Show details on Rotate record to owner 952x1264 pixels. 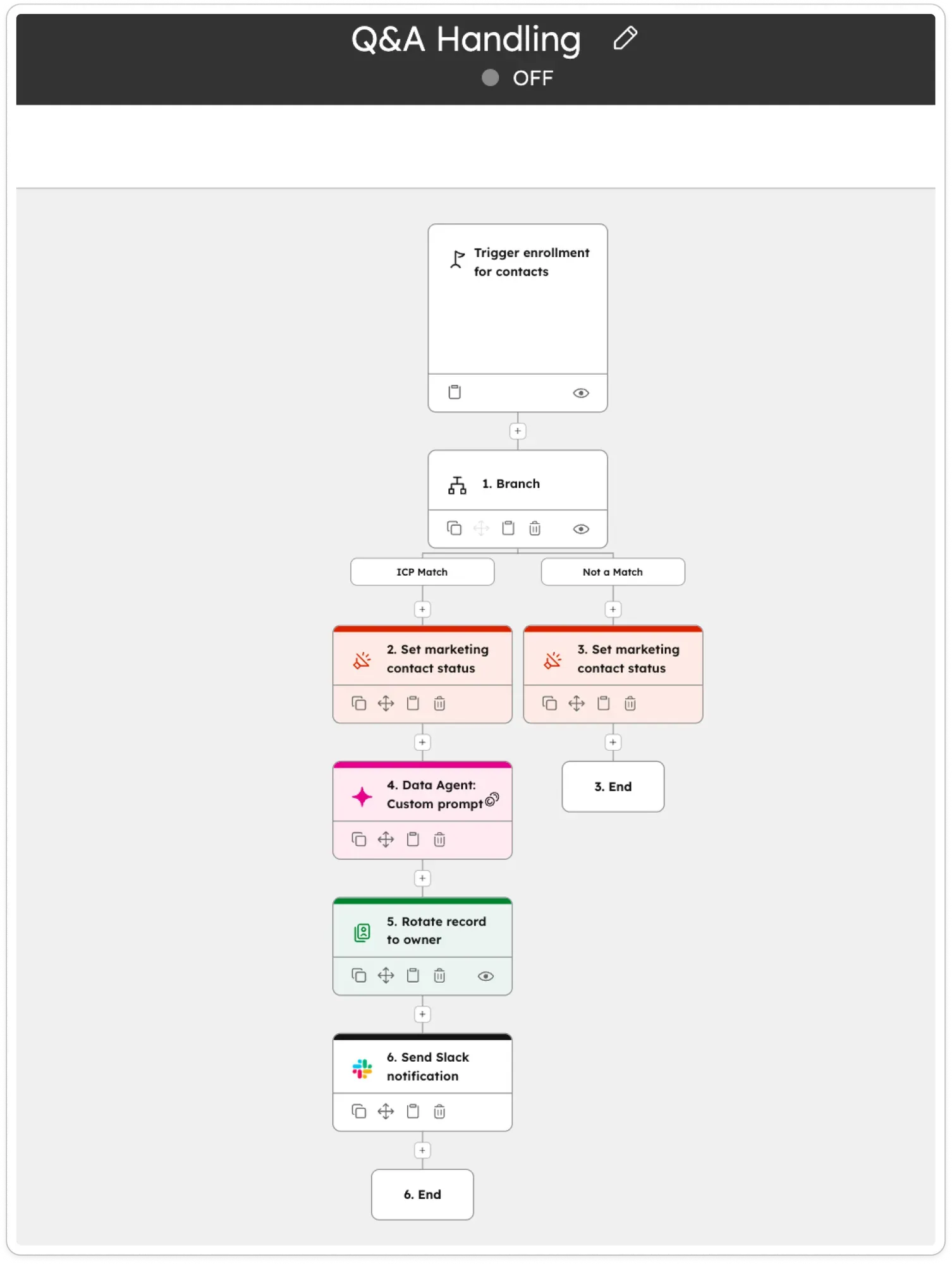click(x=485, y=975)
